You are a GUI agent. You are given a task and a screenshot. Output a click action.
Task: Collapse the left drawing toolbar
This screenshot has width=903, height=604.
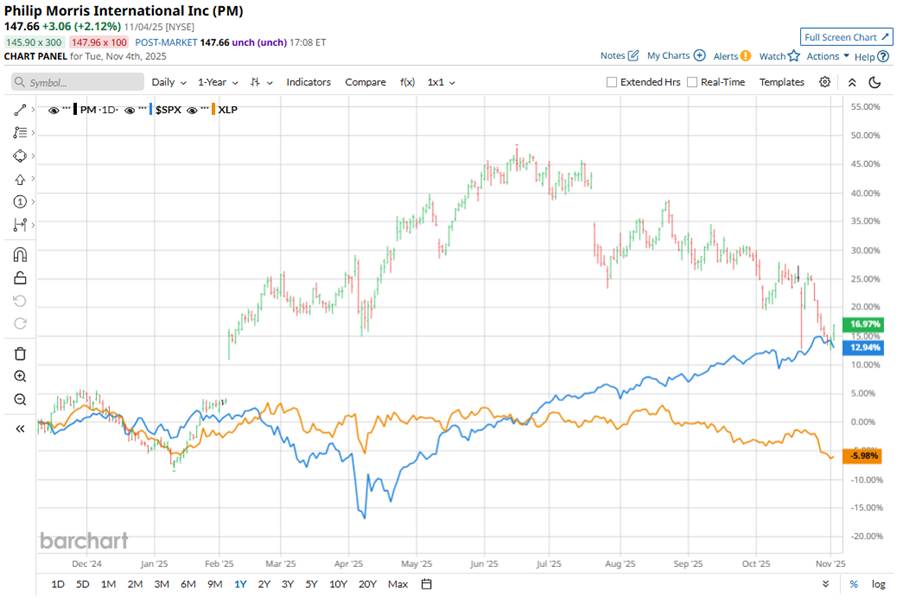click(19, 428)
